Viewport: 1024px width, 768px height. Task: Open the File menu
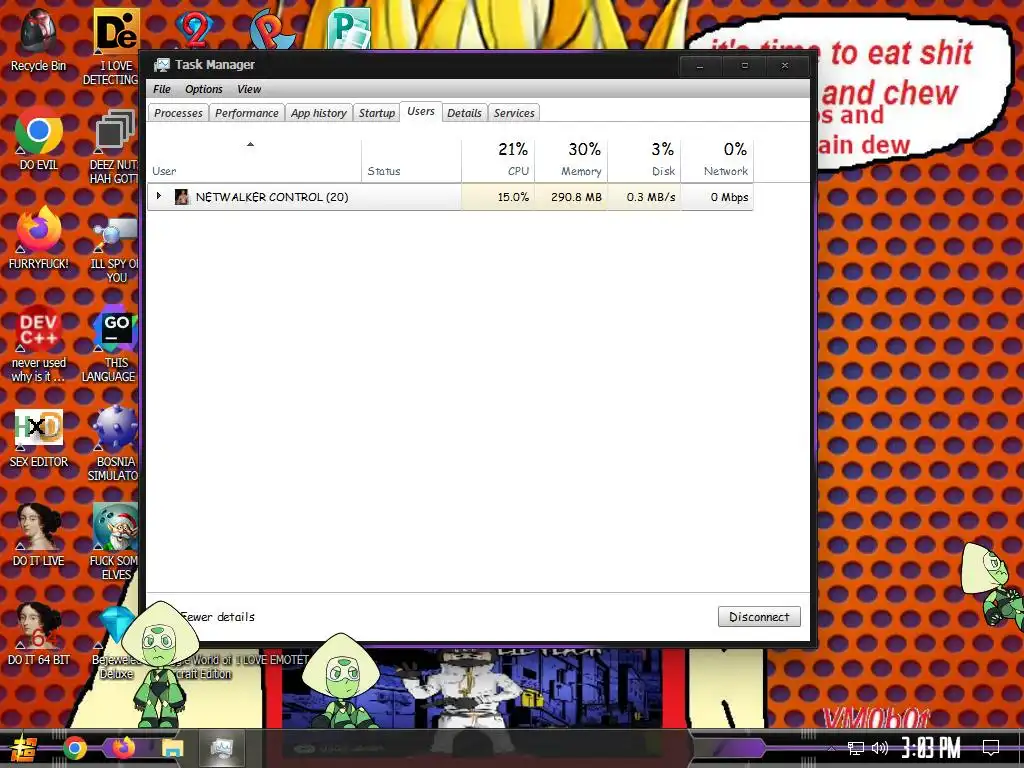[161, 89]
